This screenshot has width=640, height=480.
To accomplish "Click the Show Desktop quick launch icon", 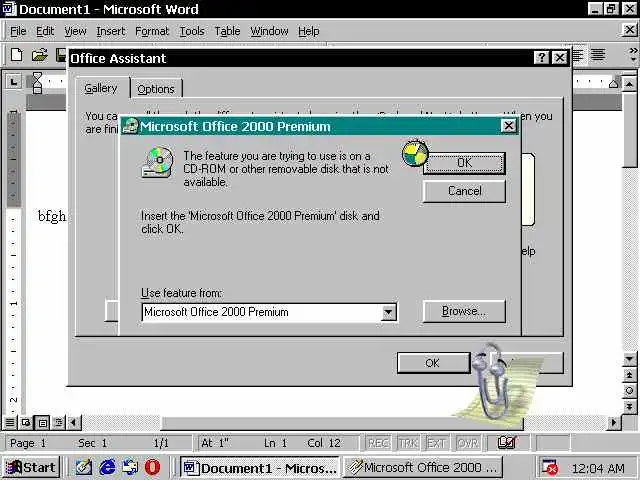I will (84, 467).
